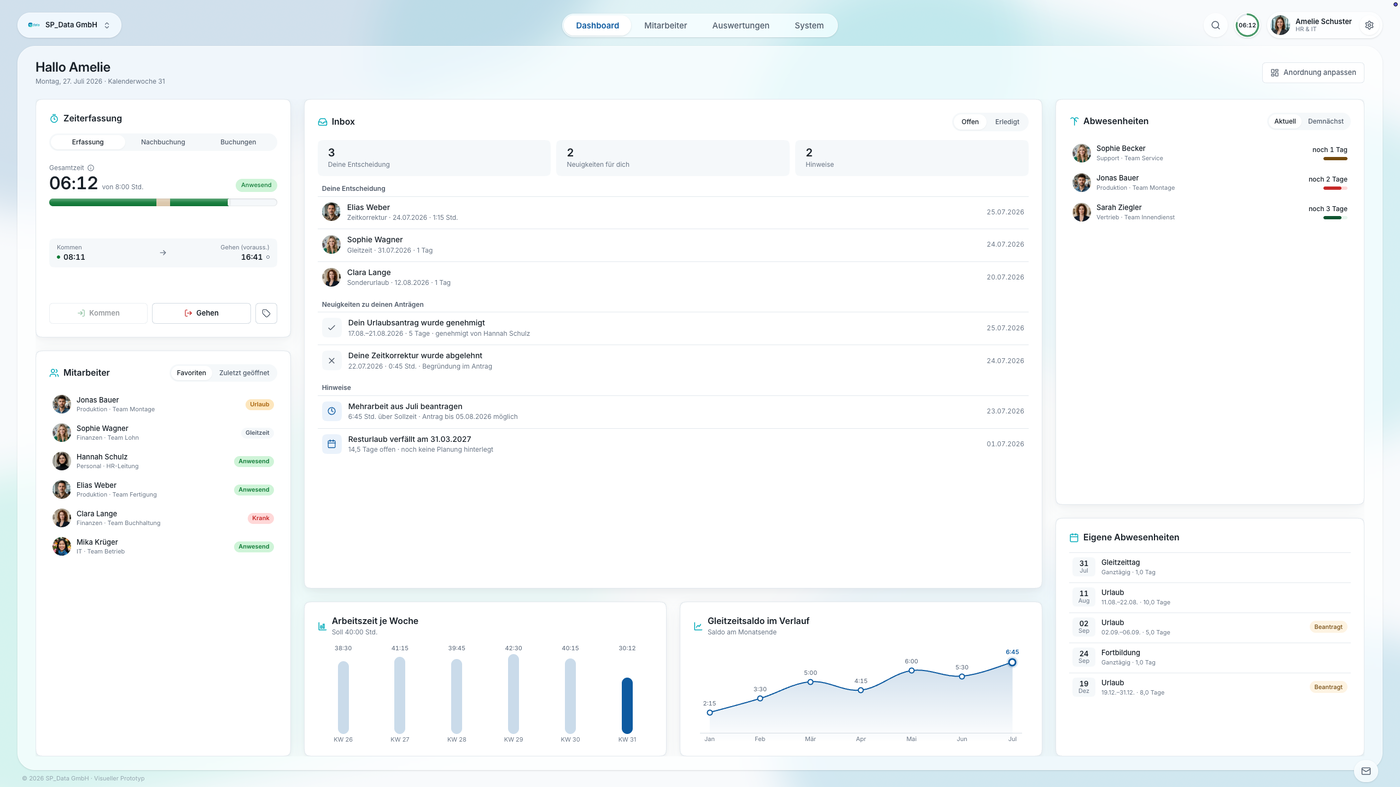Click Sophie Becker's avatar in Abwesenheiten

[x=1081, y=153]
